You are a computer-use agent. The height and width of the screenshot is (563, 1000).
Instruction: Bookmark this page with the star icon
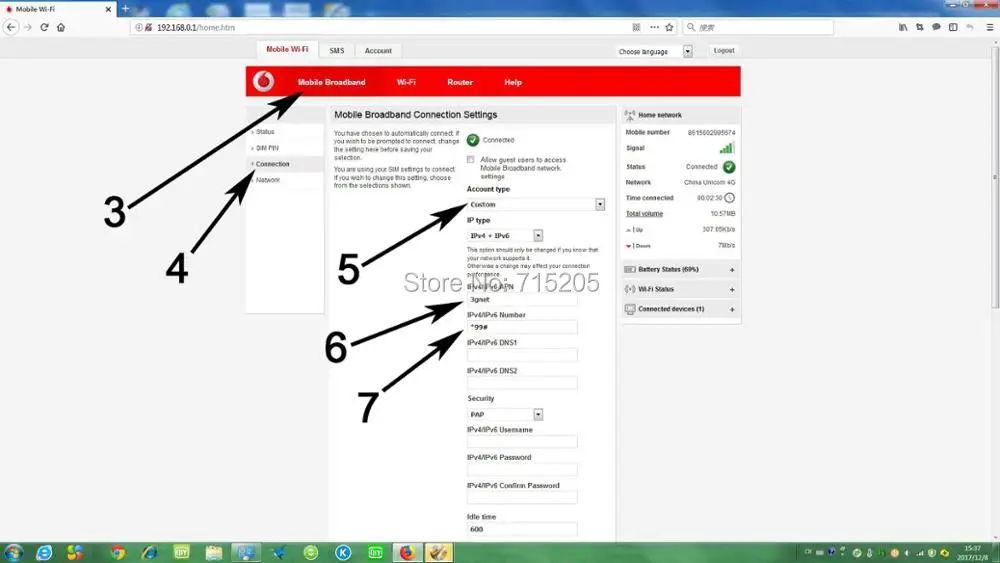(669, 27)
